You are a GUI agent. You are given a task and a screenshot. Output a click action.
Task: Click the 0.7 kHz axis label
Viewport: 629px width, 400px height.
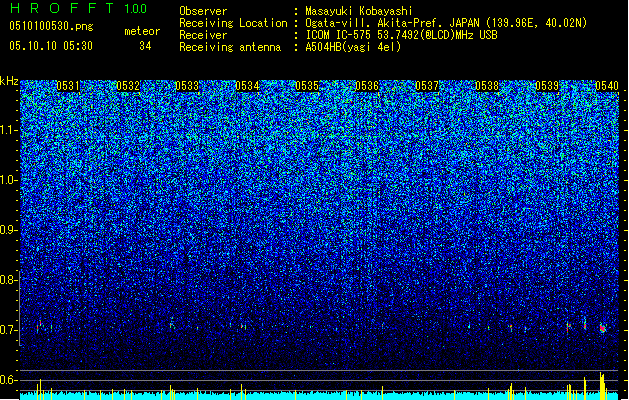[9, 330]
